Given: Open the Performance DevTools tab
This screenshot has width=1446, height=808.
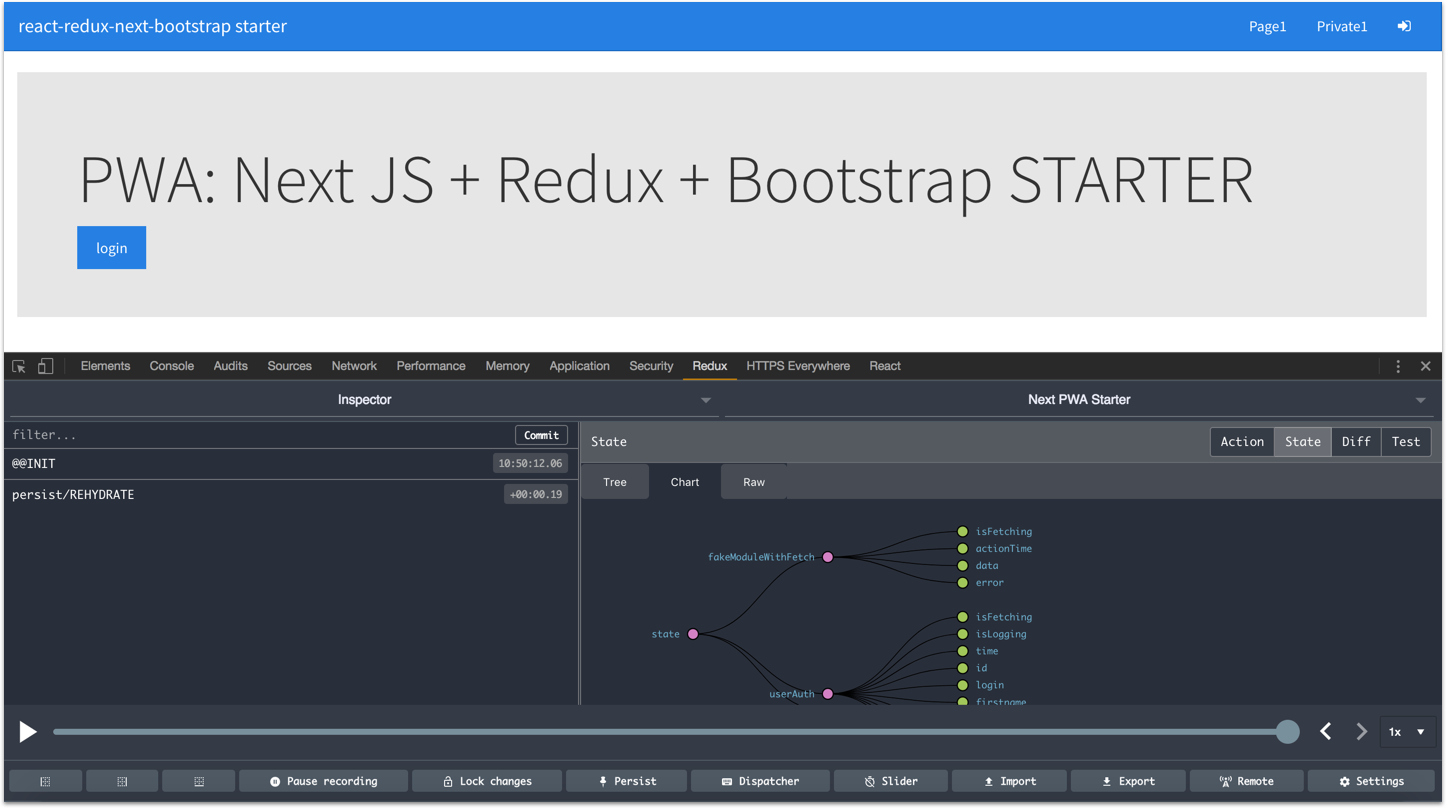Looking at the screenshot, I should click(431, 366).
